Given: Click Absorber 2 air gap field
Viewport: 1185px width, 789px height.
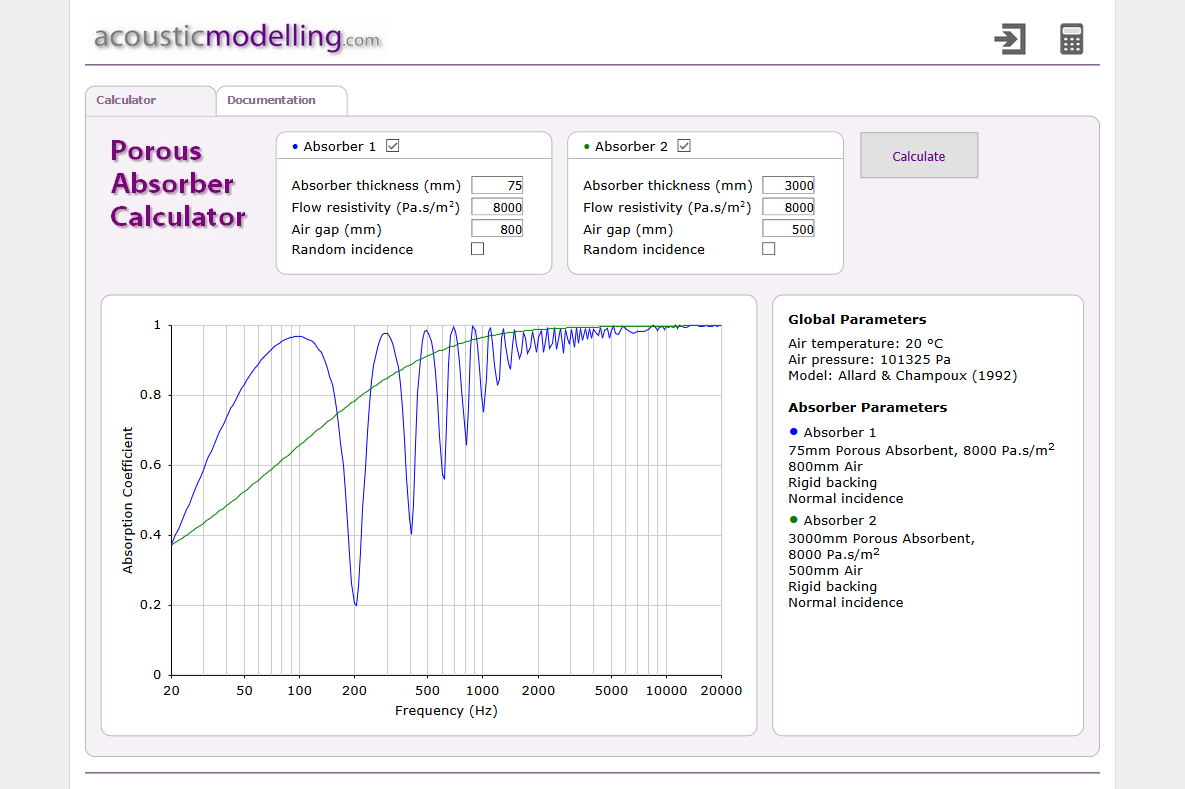Looking at the screenshot, I should pyautogui.click(x=788, y=229).
